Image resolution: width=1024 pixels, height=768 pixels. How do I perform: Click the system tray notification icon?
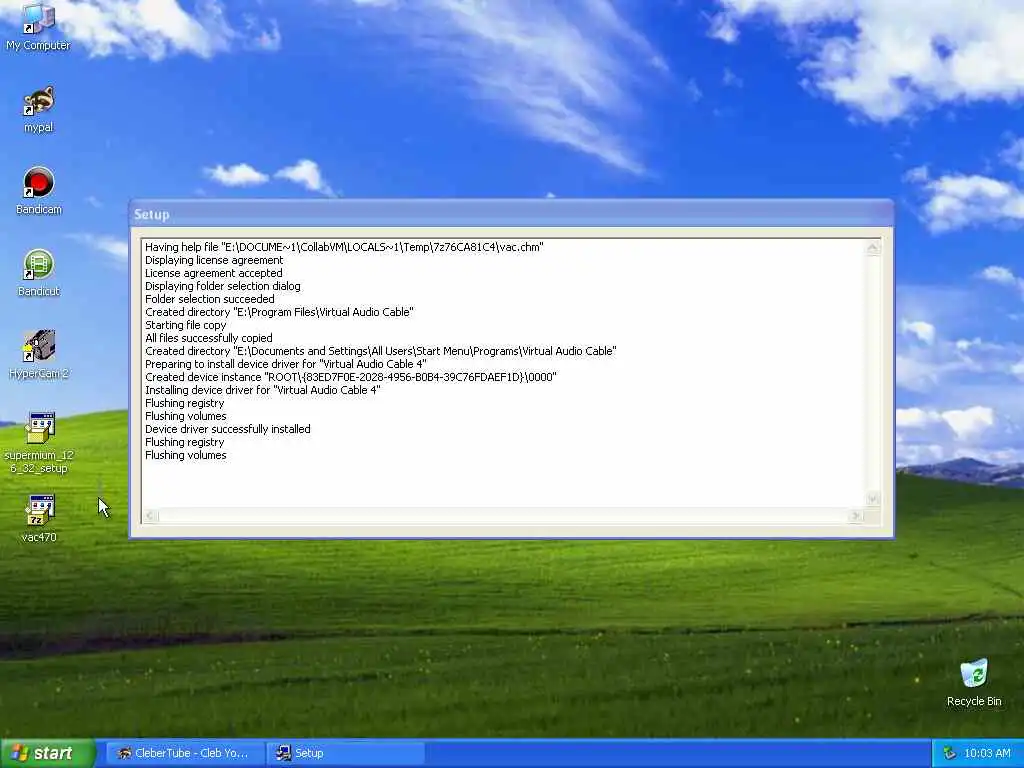pos(950,753)
